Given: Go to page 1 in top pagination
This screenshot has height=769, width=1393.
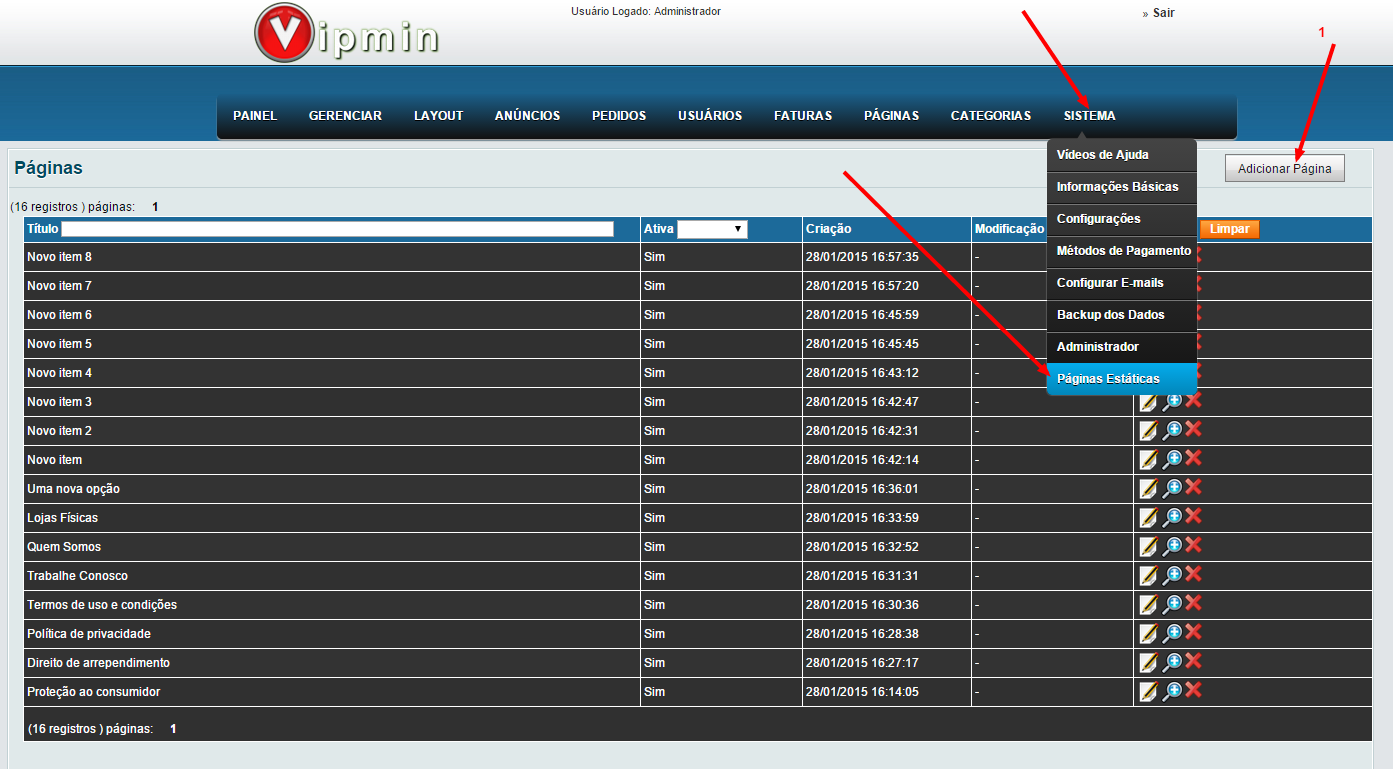Looking at the screenshot, I should point(155,207).
